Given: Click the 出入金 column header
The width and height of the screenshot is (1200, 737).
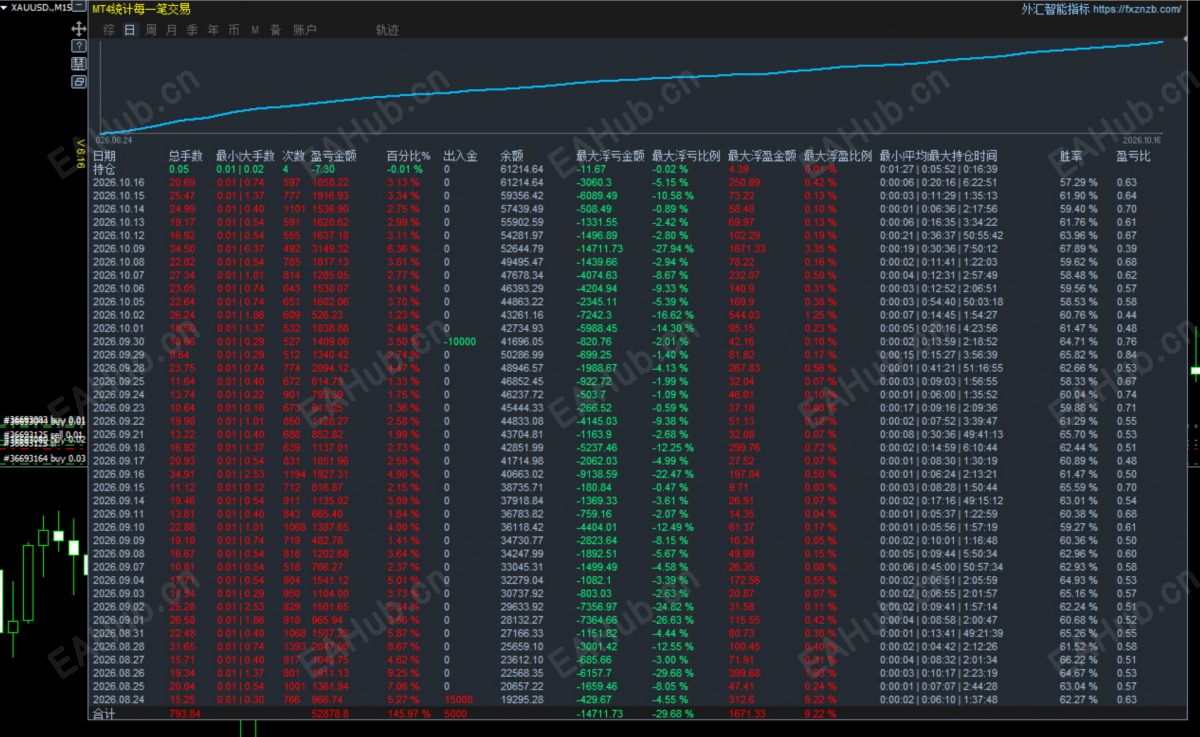Looking at the screenshot, I should point(460,156).
